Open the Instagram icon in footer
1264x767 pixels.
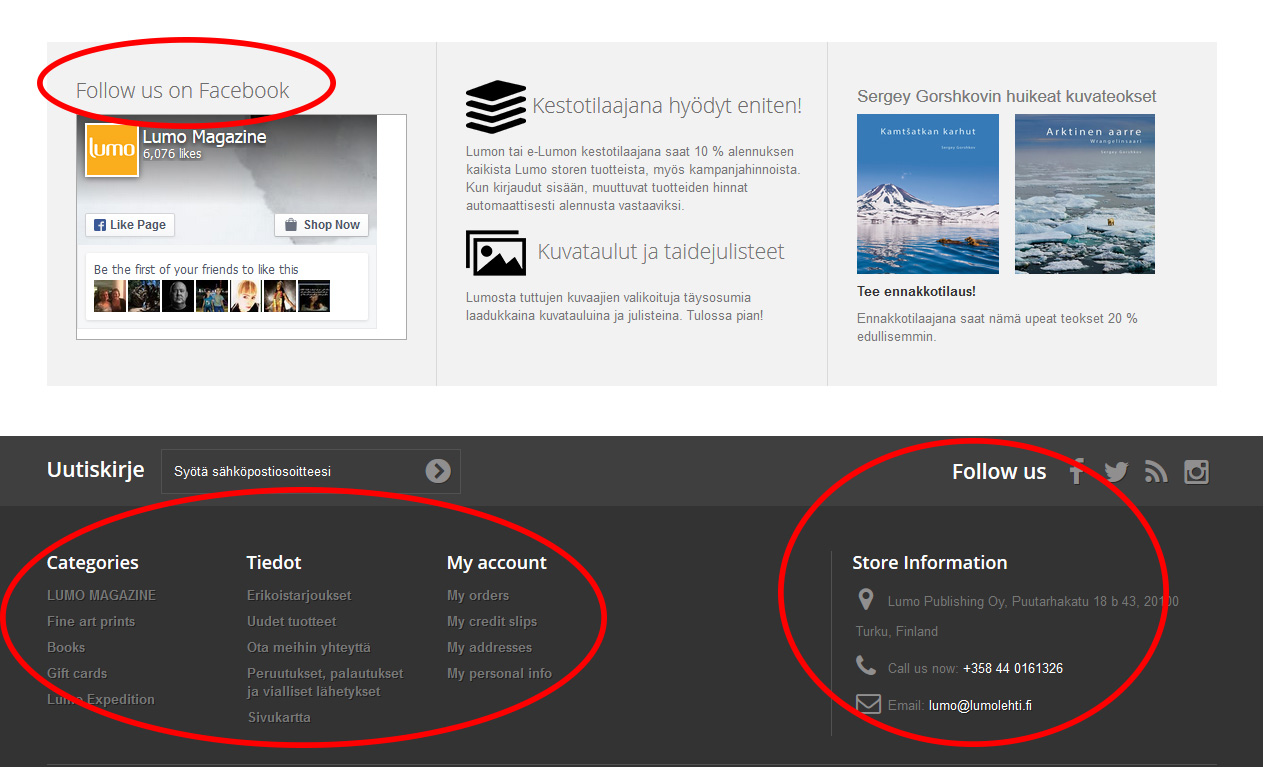[1196, 472]
